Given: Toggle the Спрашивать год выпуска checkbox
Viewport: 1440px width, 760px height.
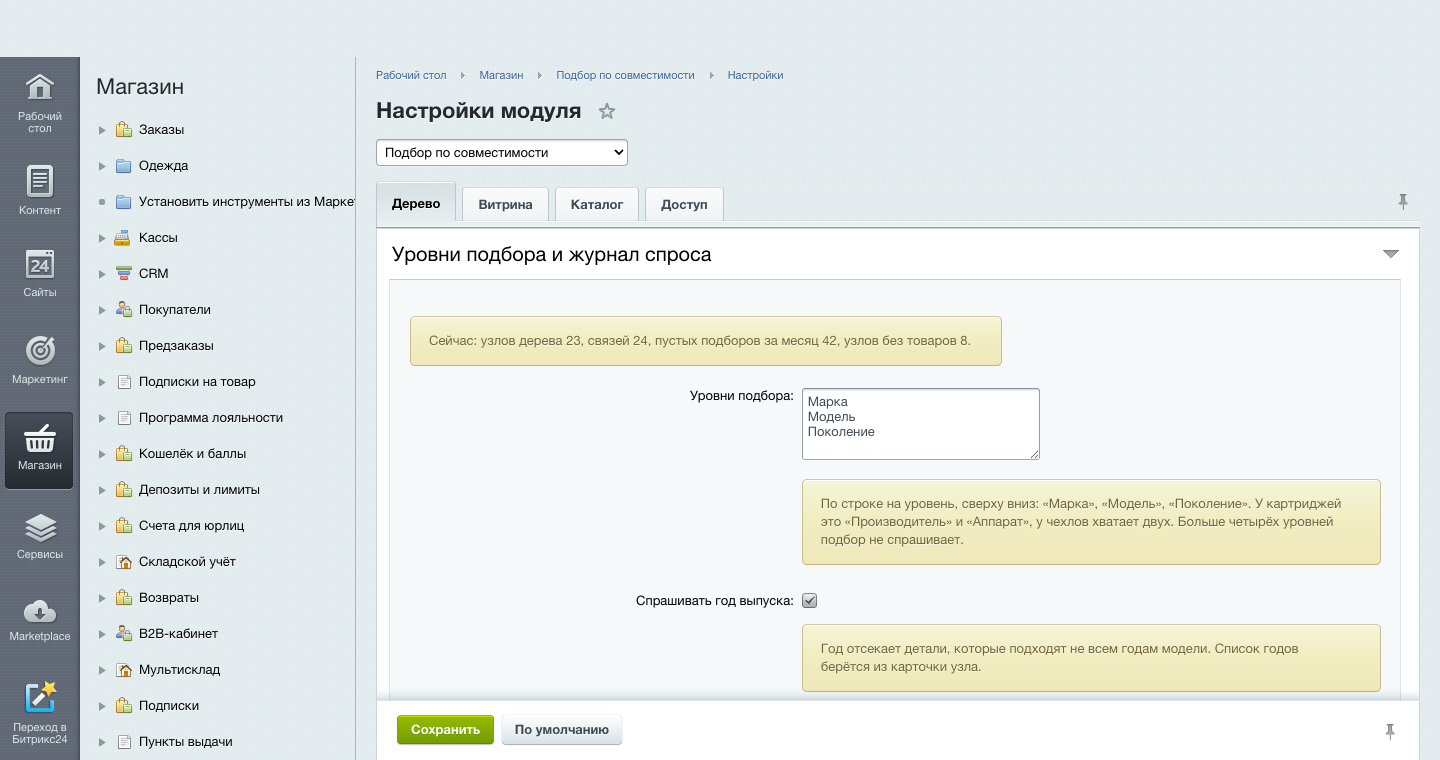Looking at the screenshot, I should (810, 601).
